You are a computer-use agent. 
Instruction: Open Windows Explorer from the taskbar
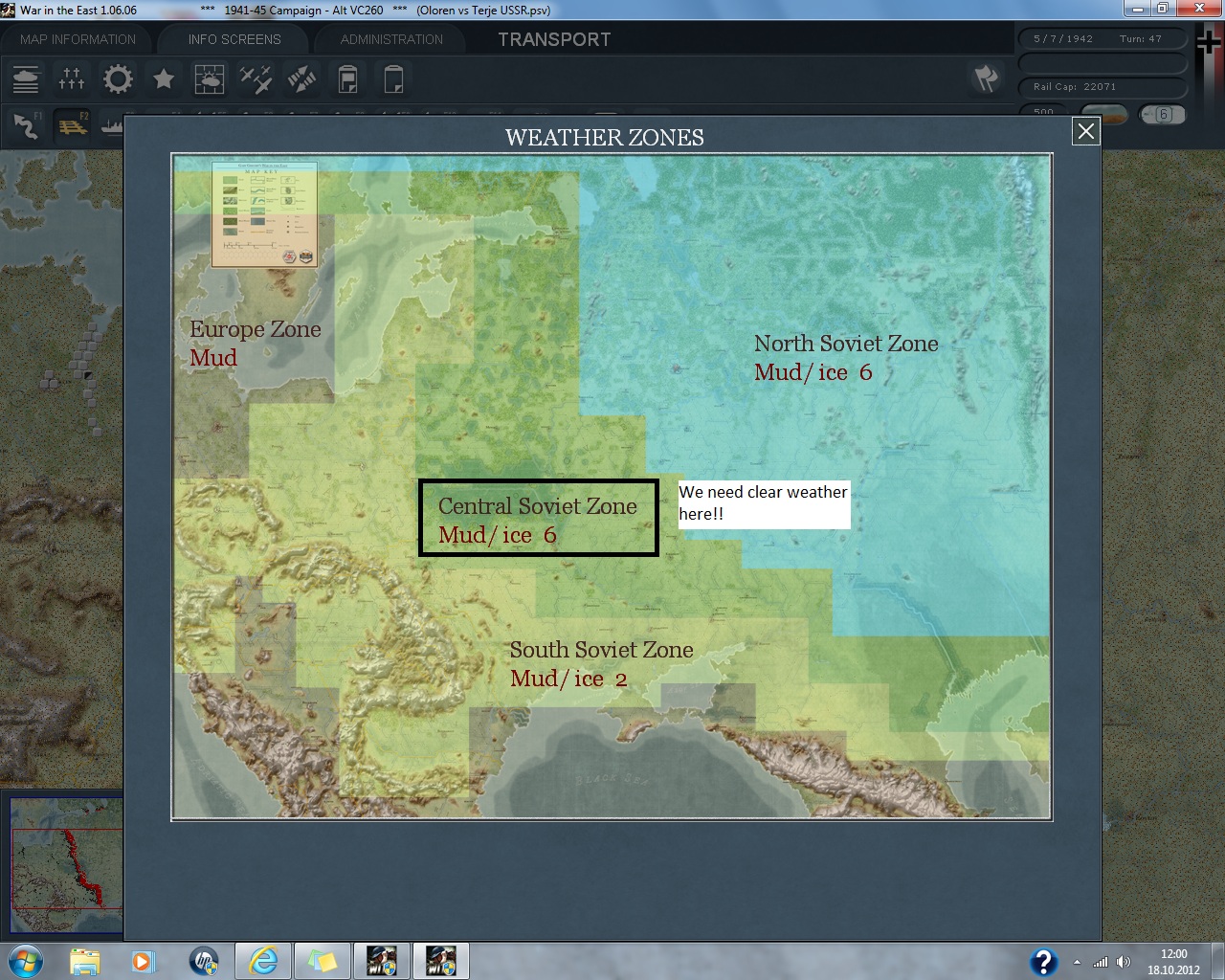(84, 960)
